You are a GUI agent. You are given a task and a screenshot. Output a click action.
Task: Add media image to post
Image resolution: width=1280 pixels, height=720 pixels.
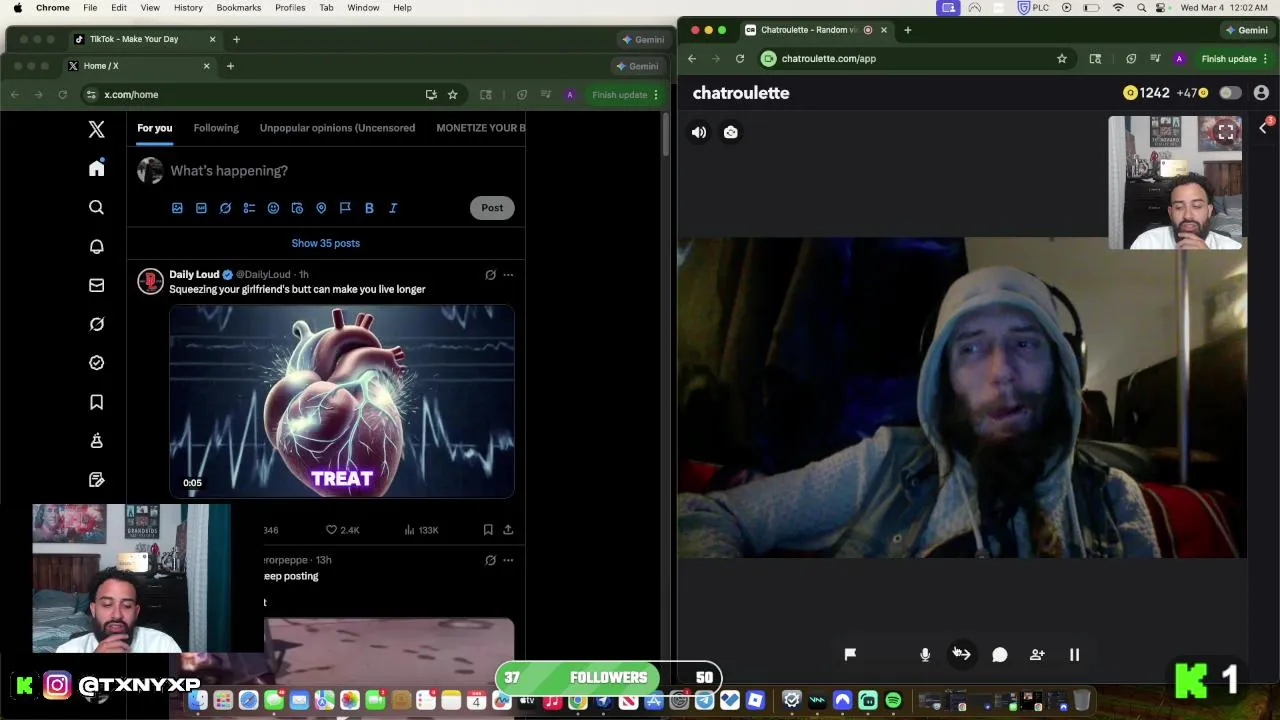click(177, 208)
